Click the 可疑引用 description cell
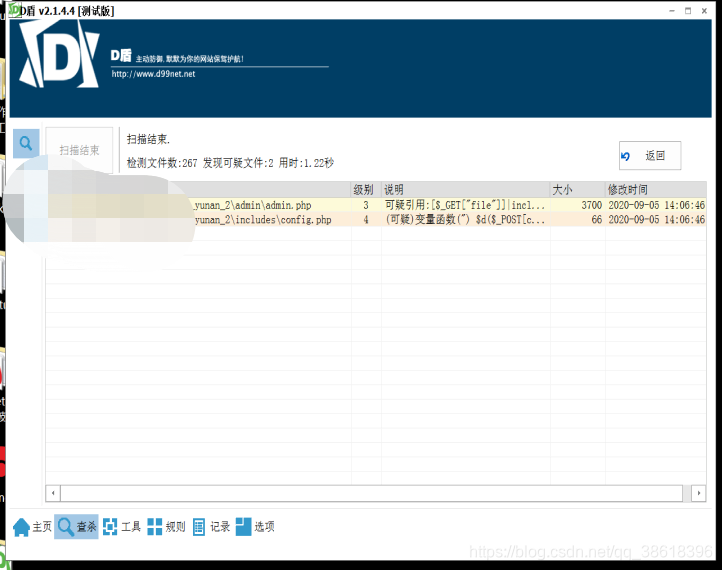The image size is (722, 570). pyautogui.click(x=465, y=205)
